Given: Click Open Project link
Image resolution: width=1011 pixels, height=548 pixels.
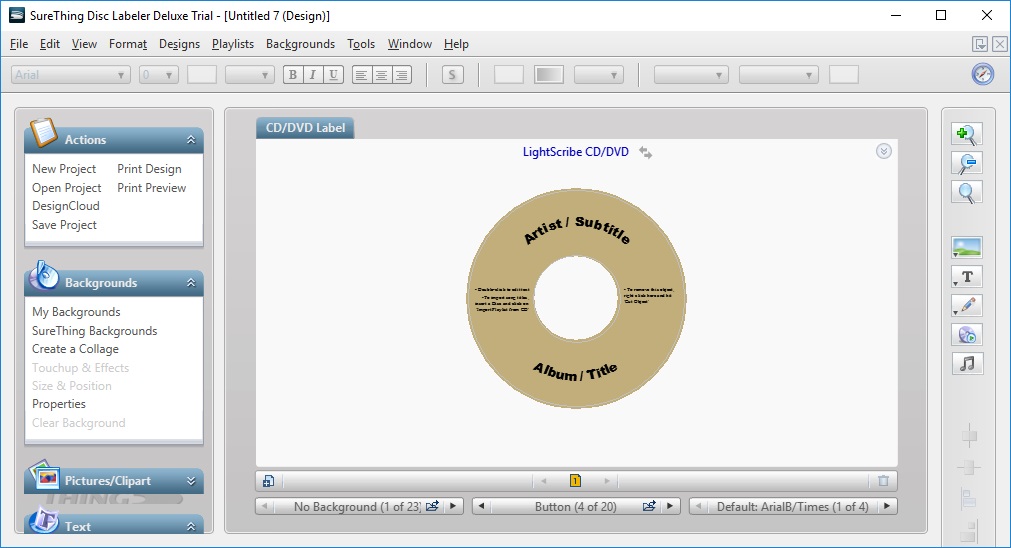Looking at the screenshot, I should pyautogui.click(x=66, y=188).
